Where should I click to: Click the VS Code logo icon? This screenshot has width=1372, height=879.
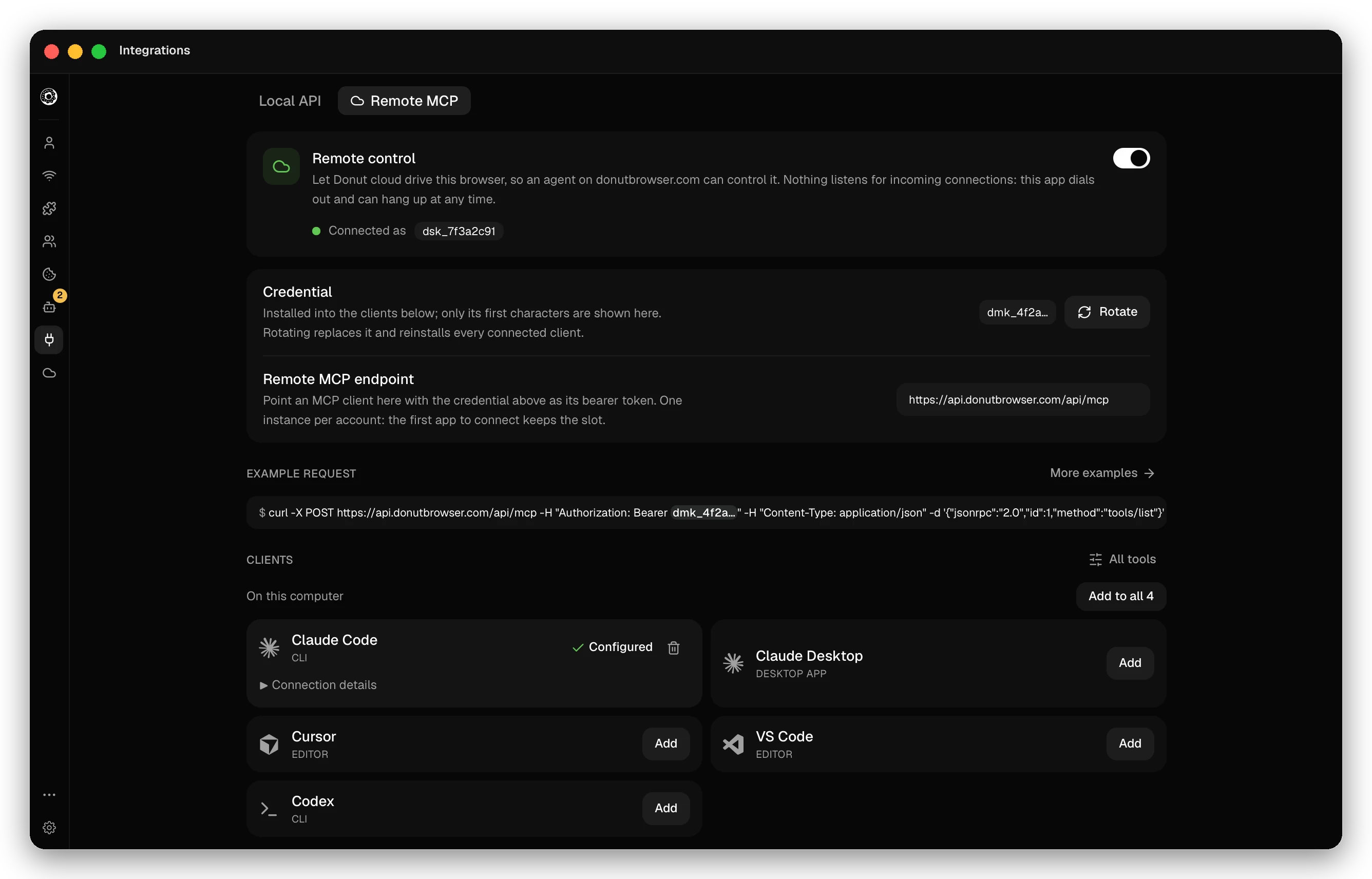(733, 744)
